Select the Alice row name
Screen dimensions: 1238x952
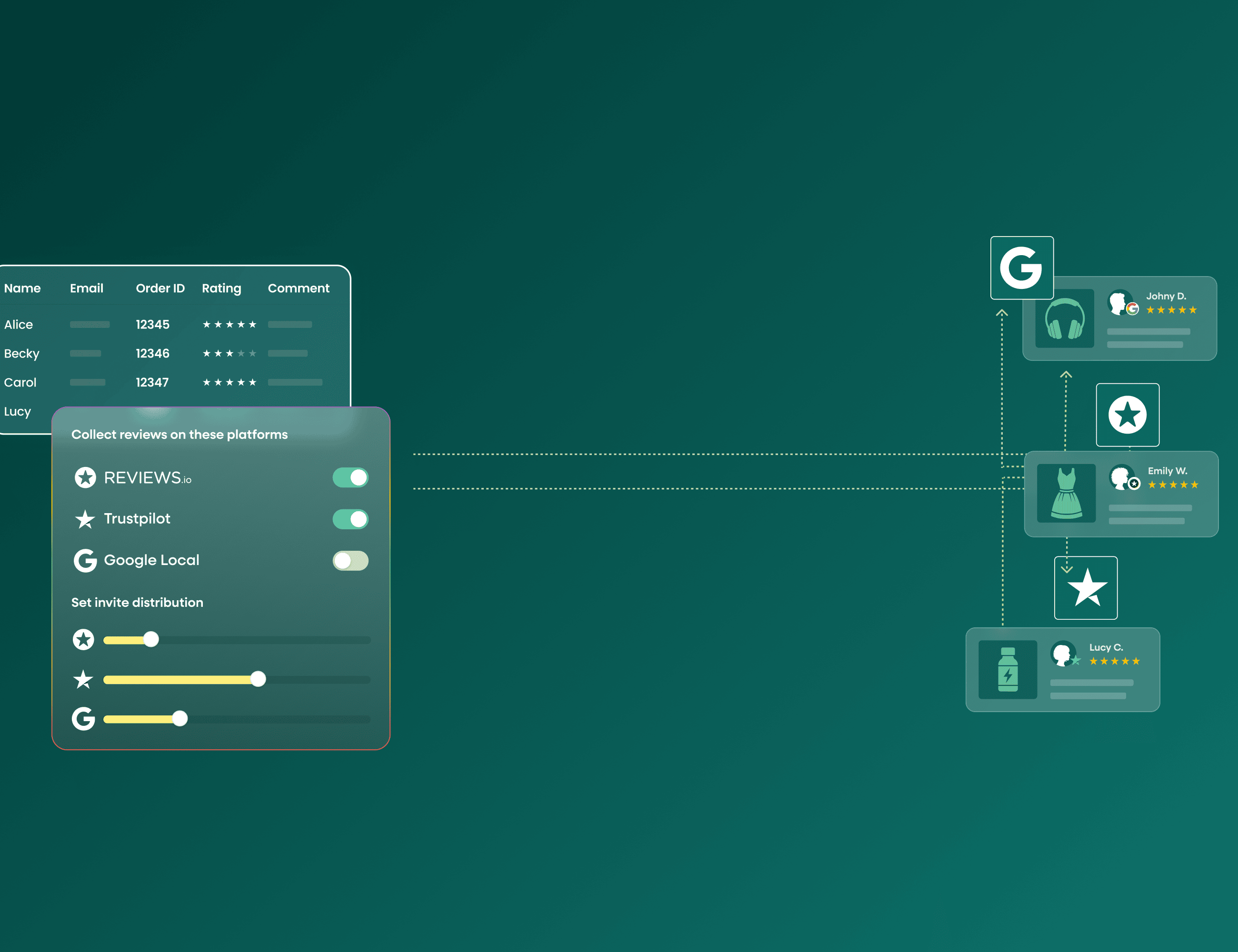[19, 324]
